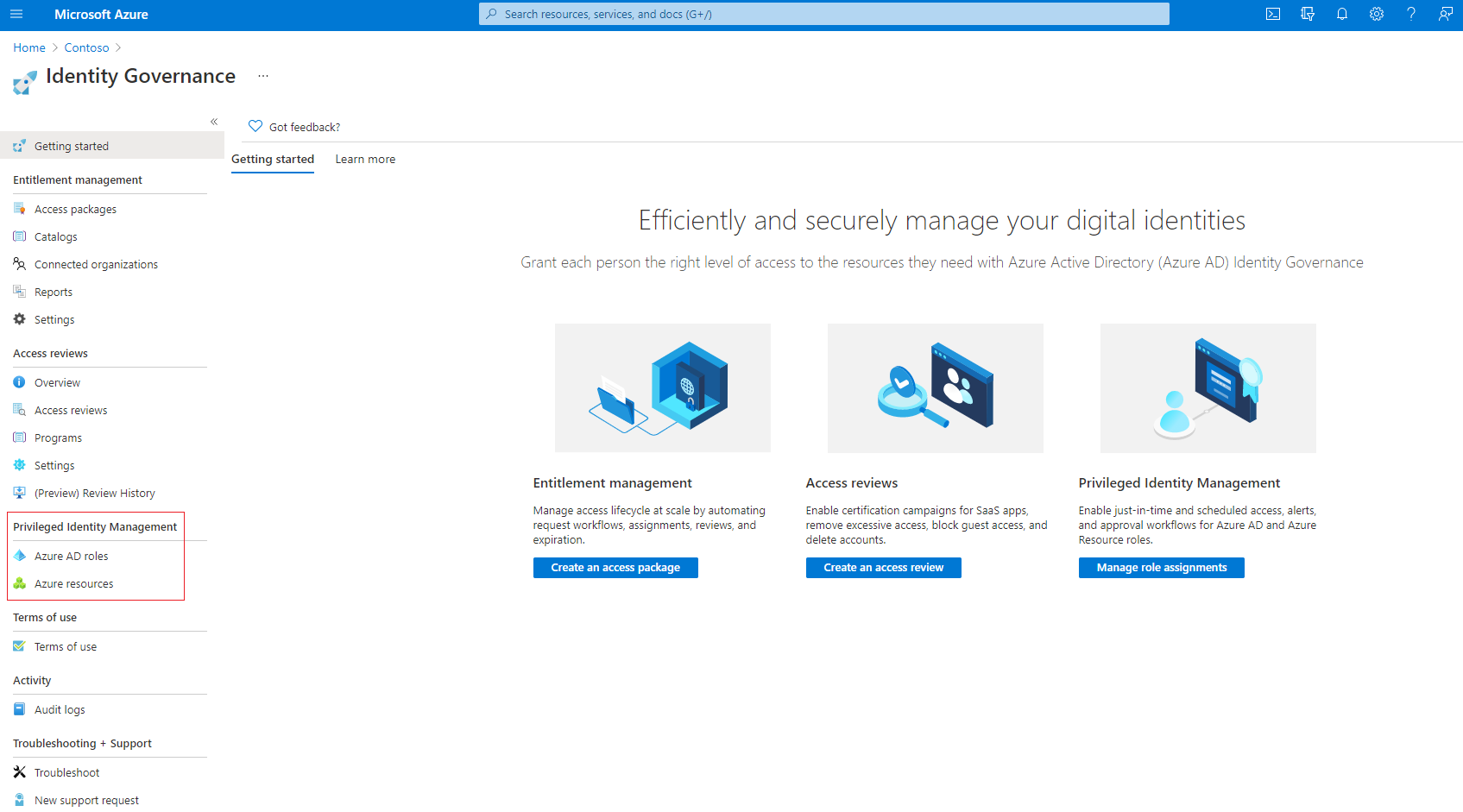Click the Access reviews sidebar icon
This screenshot has height=812, width=1463.
click(x=20, y=410)
